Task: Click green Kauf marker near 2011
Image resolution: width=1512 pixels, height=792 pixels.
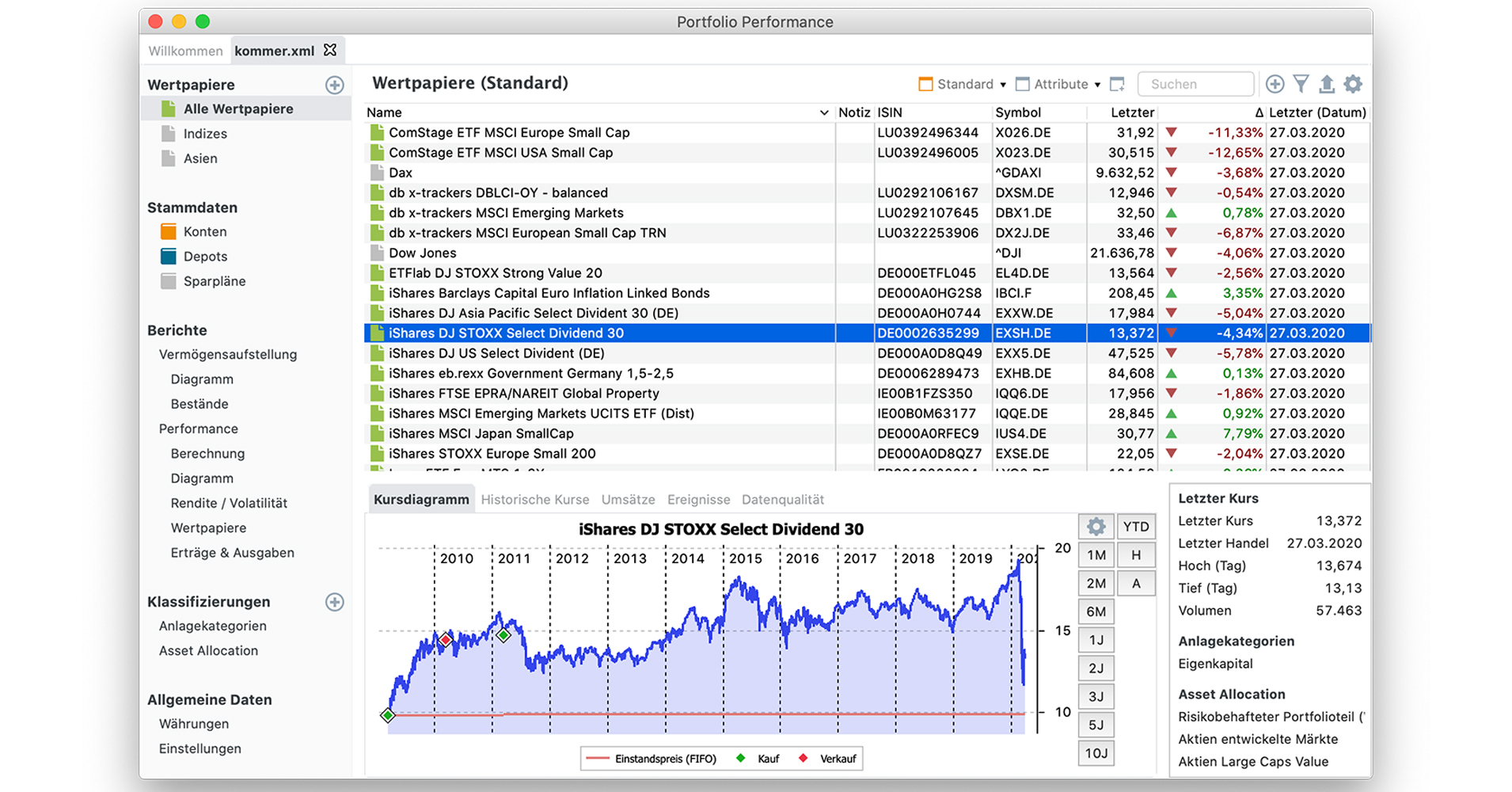Action: [504, 635]
